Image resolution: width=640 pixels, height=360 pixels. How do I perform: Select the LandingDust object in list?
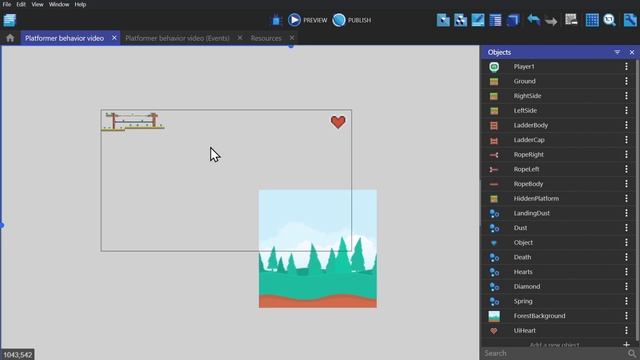pyautogui.click(x=558, y=213)
